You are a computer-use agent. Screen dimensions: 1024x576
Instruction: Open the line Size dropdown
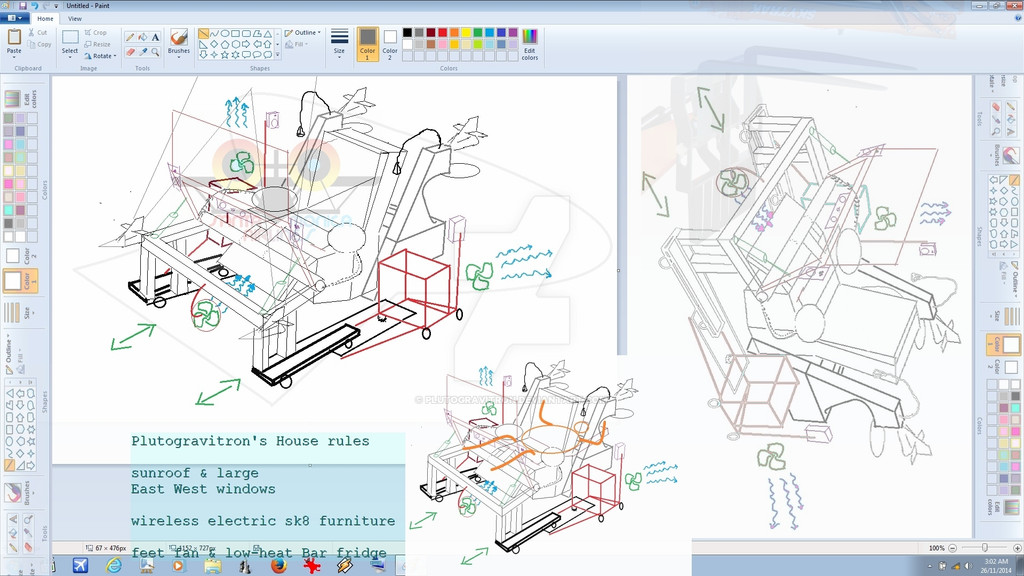pos(339,43)
